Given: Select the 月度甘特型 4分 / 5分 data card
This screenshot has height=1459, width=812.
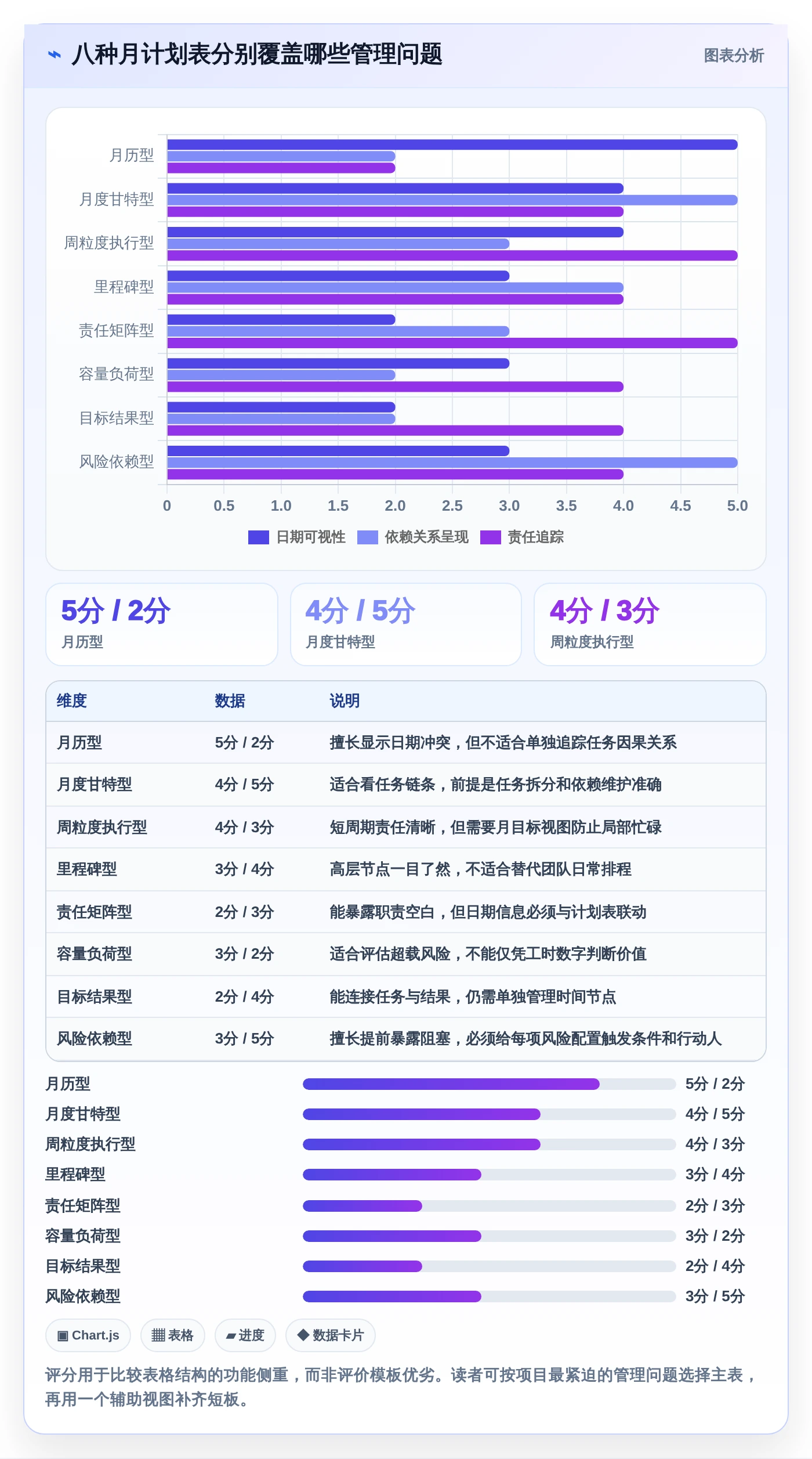Looking at the screenshot, I should click(406, 624).
